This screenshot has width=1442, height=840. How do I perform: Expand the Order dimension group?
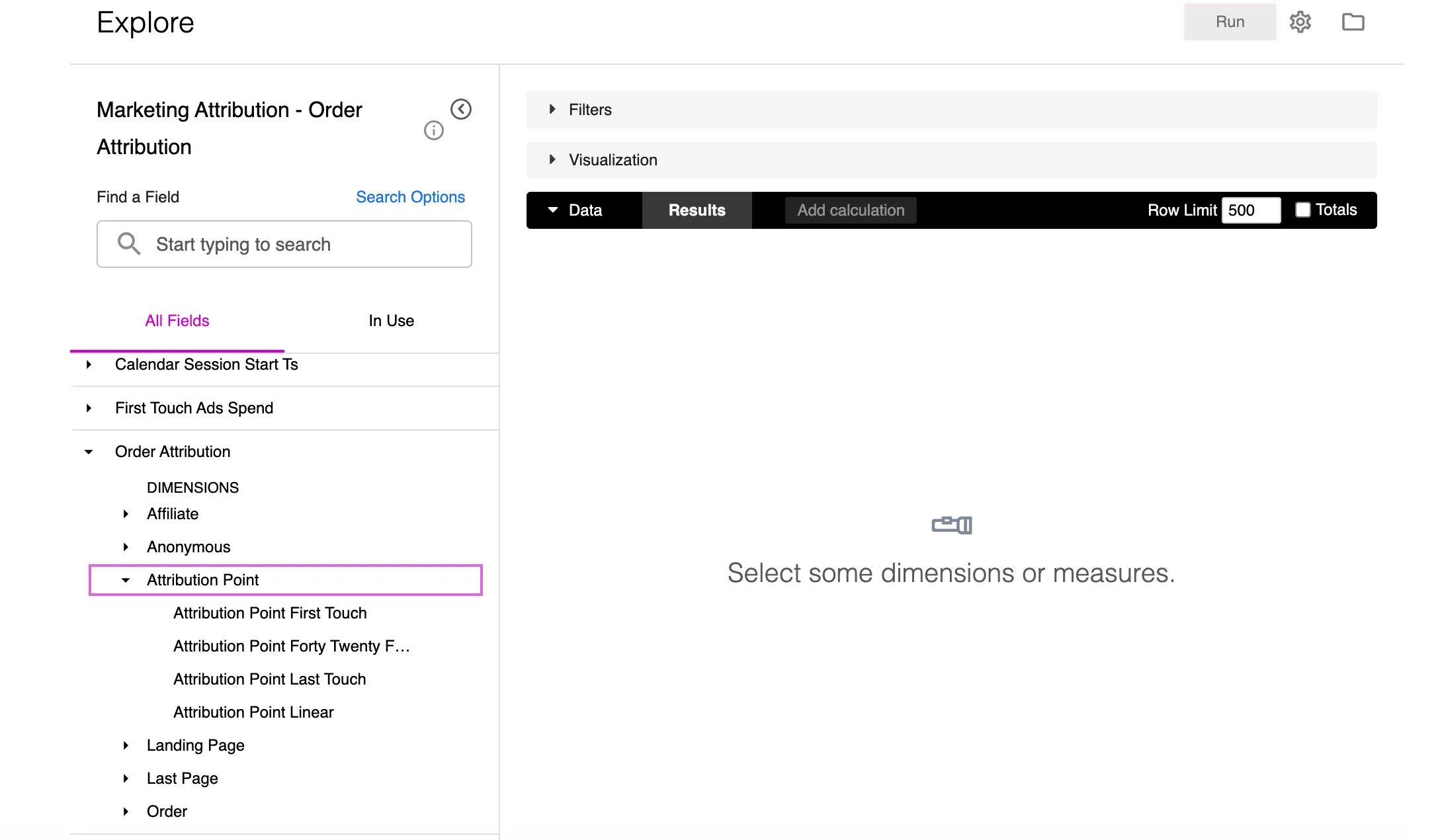point(126,812)
